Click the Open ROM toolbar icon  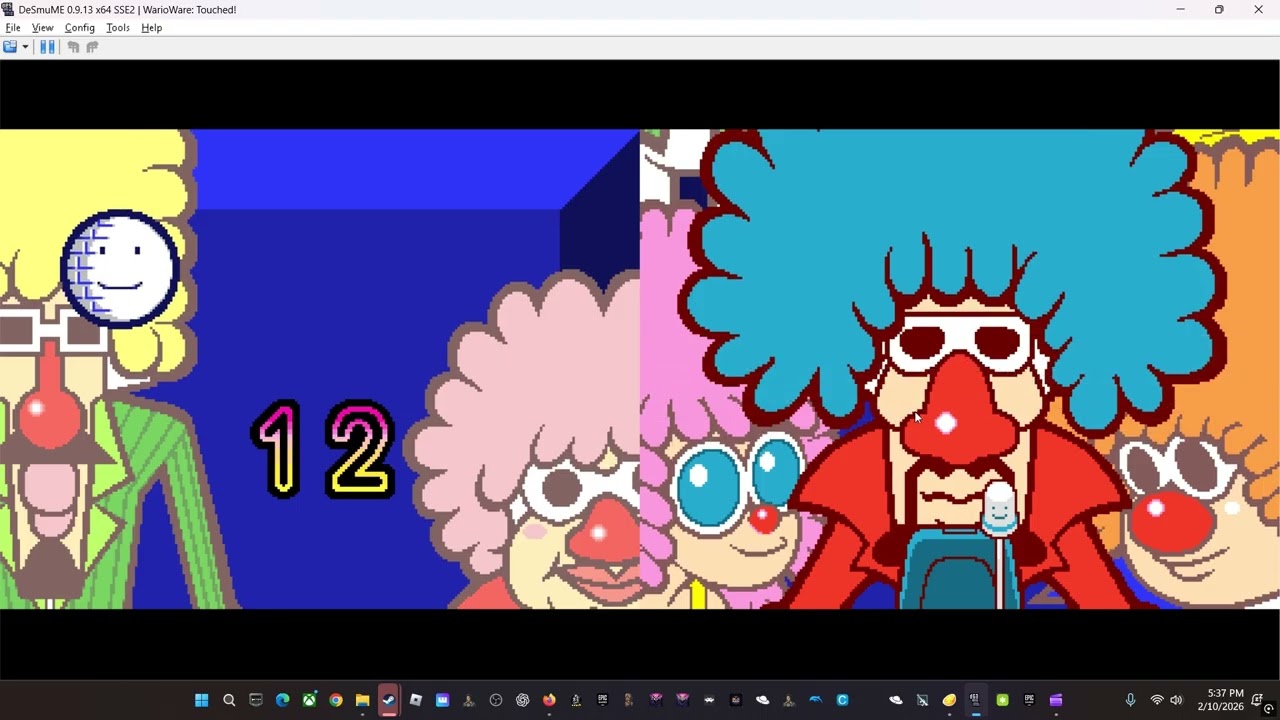point(10,47)
